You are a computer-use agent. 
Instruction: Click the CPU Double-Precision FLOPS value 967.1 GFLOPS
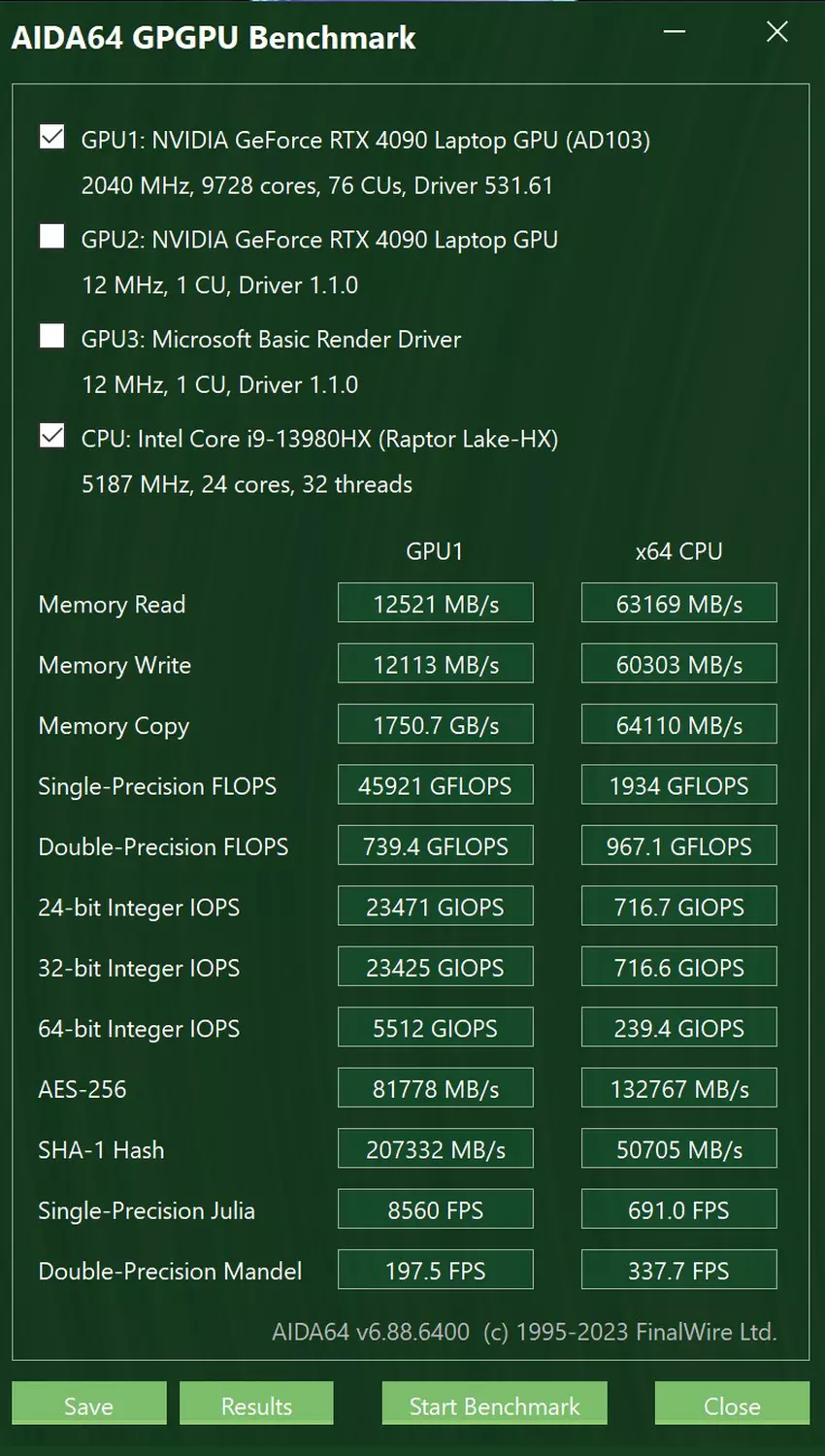coord(679,846)
